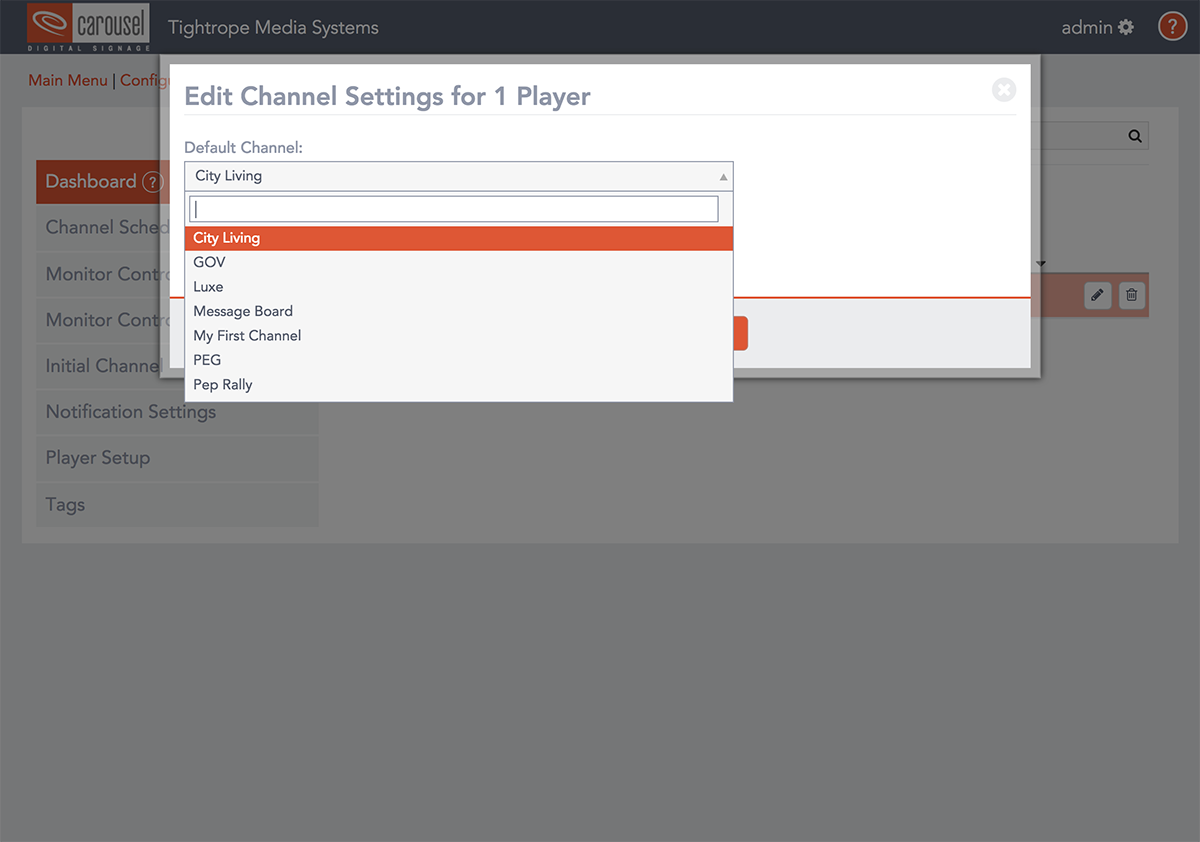Click the Dashboard help circle icon

pos(152,182)
